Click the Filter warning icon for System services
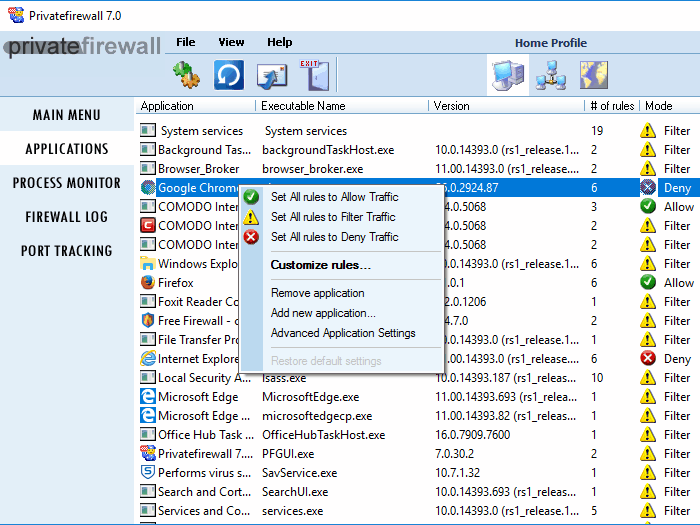The height and width of the screenshot is (525, 700). 648,131
